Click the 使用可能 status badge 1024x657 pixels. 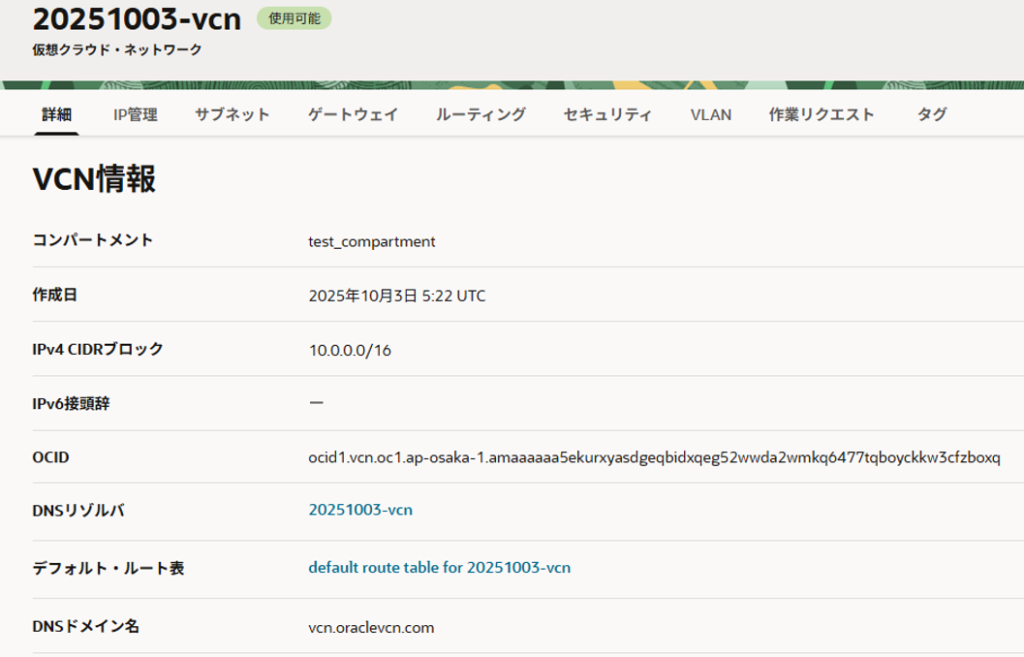tap(294, 18)
